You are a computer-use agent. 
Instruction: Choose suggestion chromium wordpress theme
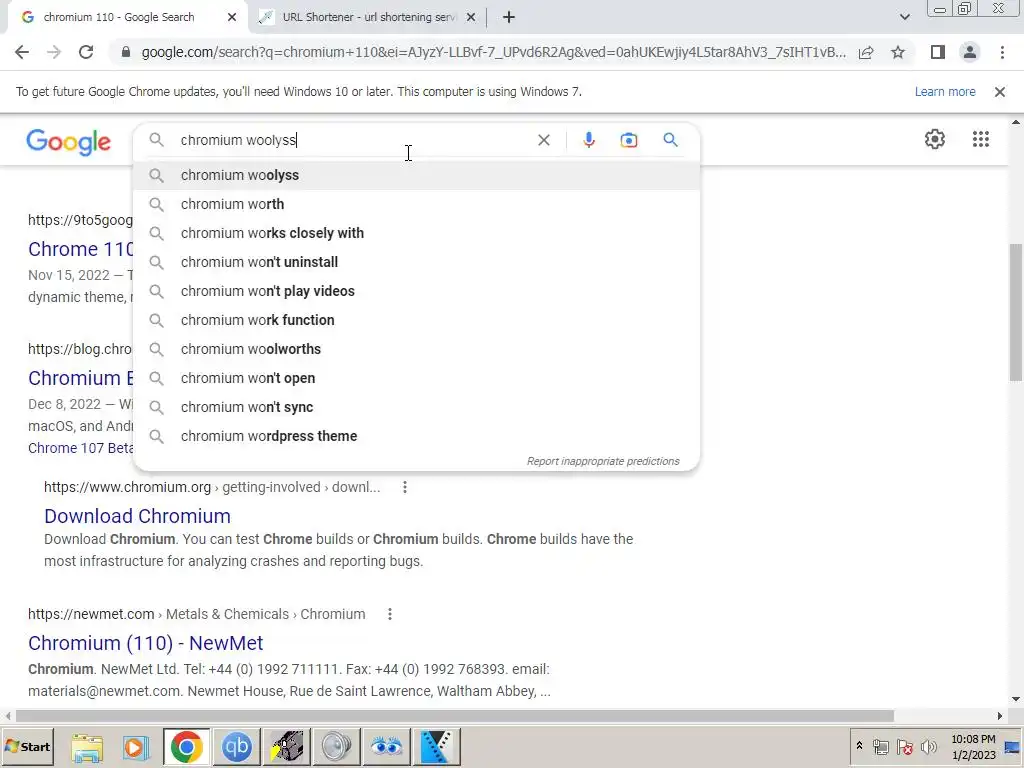[x=416, y=436]
